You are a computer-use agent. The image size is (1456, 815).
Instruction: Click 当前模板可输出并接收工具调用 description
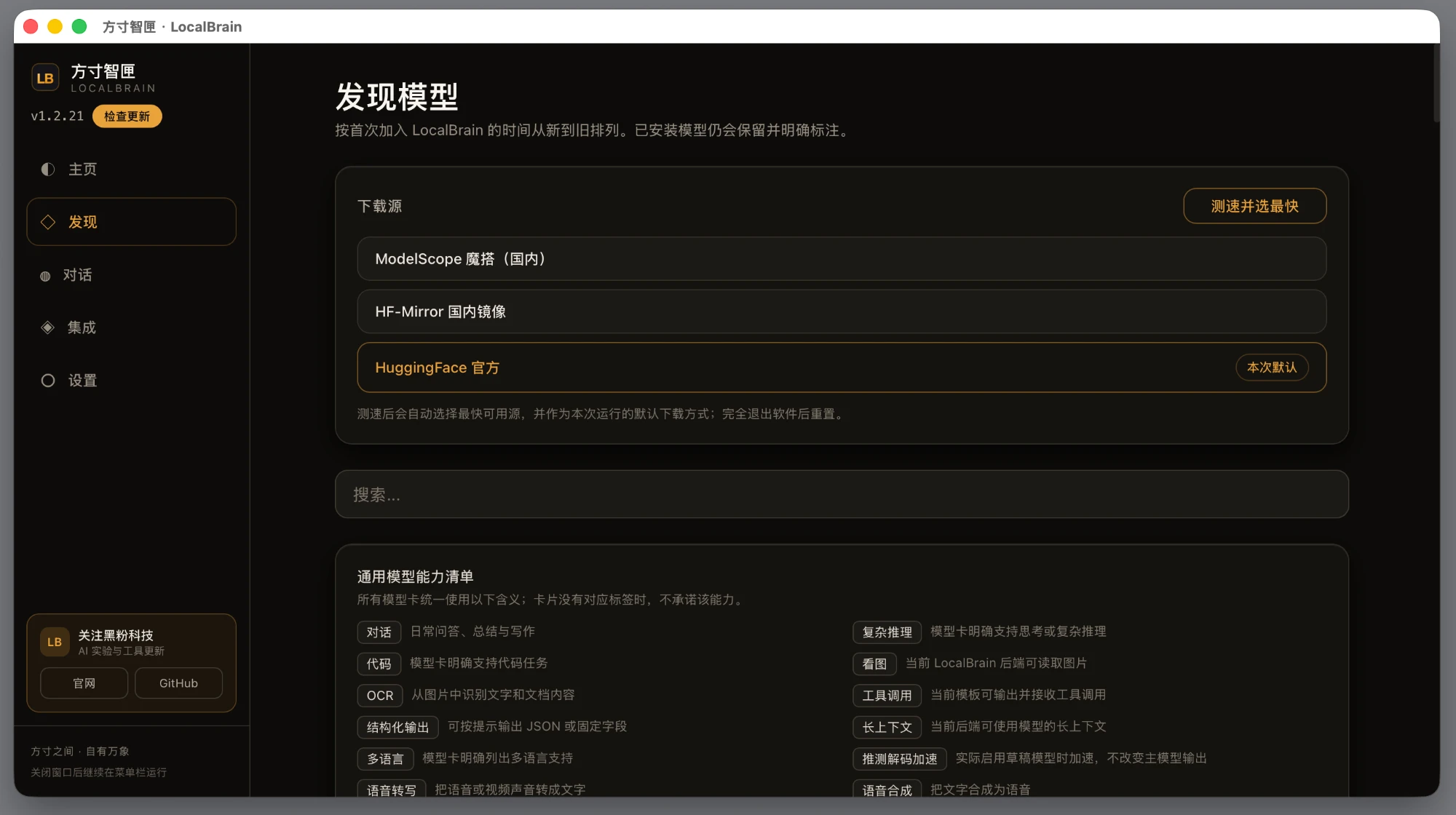tap(1018, 694)
